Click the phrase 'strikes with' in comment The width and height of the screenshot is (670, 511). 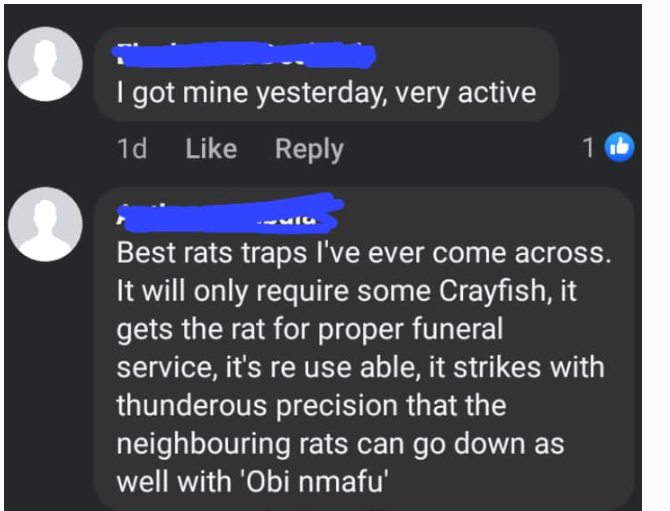coord(529,367)
